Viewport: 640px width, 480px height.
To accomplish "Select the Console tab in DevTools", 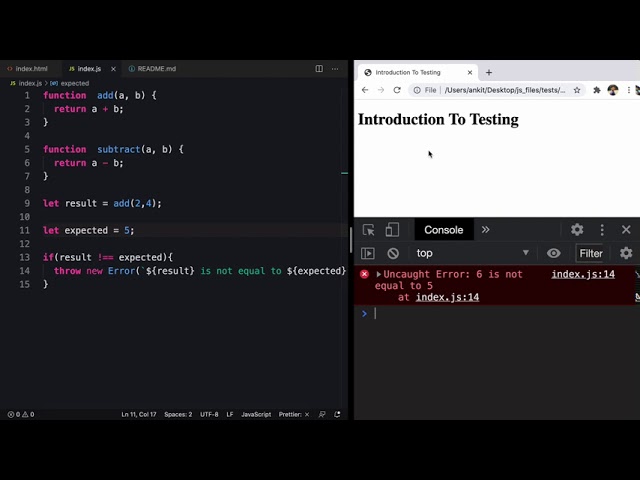I will click(x=444, y=230).
